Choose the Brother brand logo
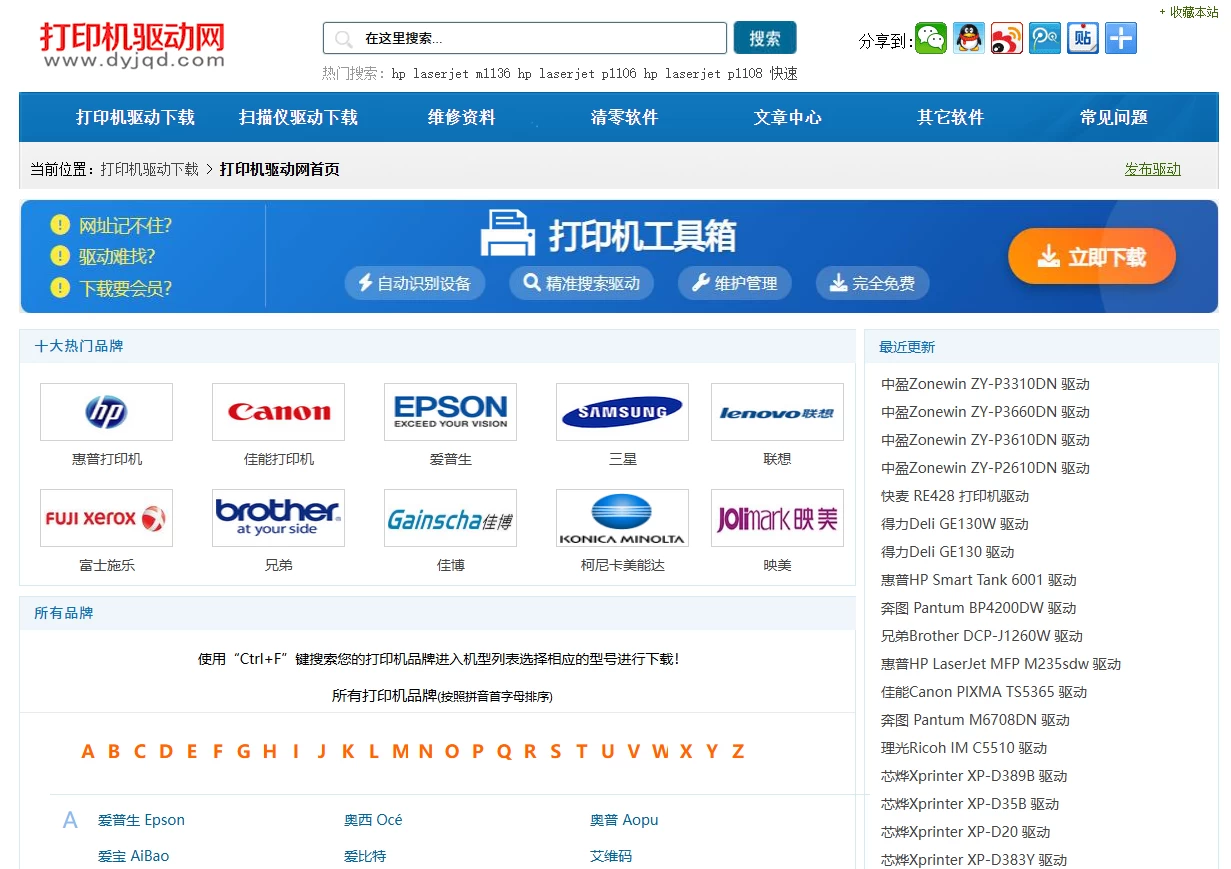This screenshot has height=869, width=1231. pyautogui.click(x=278, y=518)
